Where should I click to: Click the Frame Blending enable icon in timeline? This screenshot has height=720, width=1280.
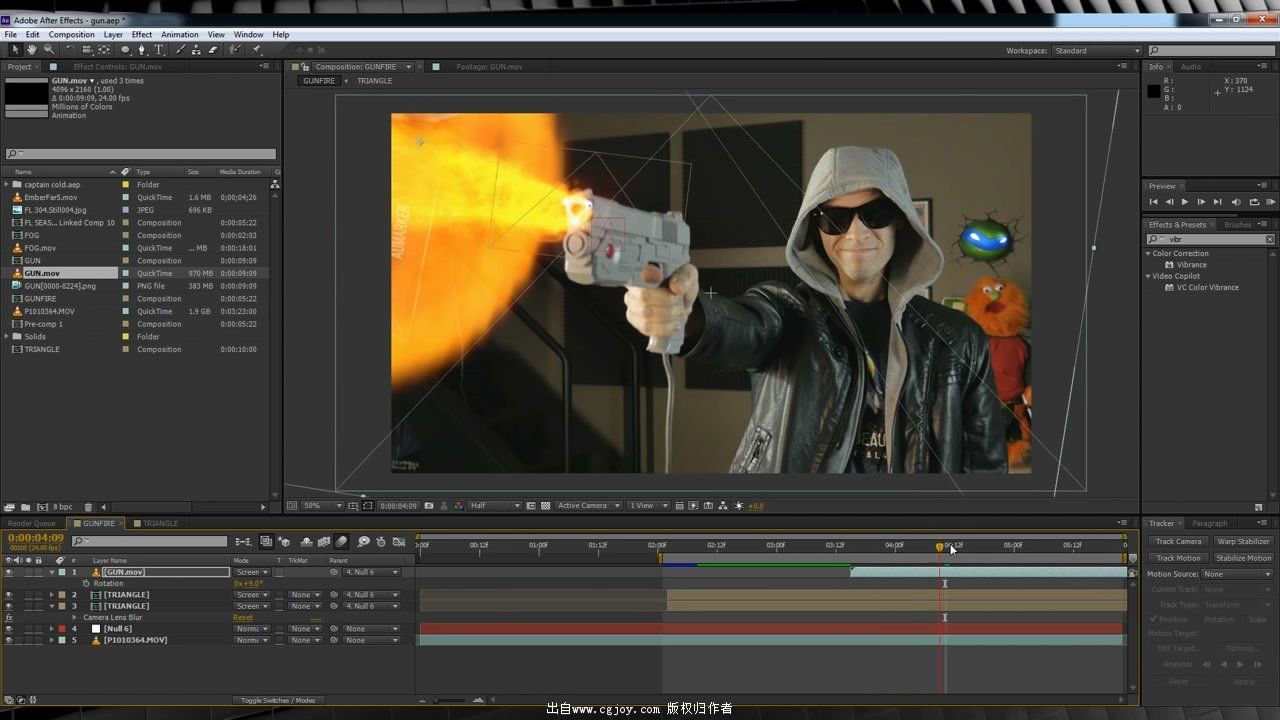pyautogui.click(x=324, y=542)
